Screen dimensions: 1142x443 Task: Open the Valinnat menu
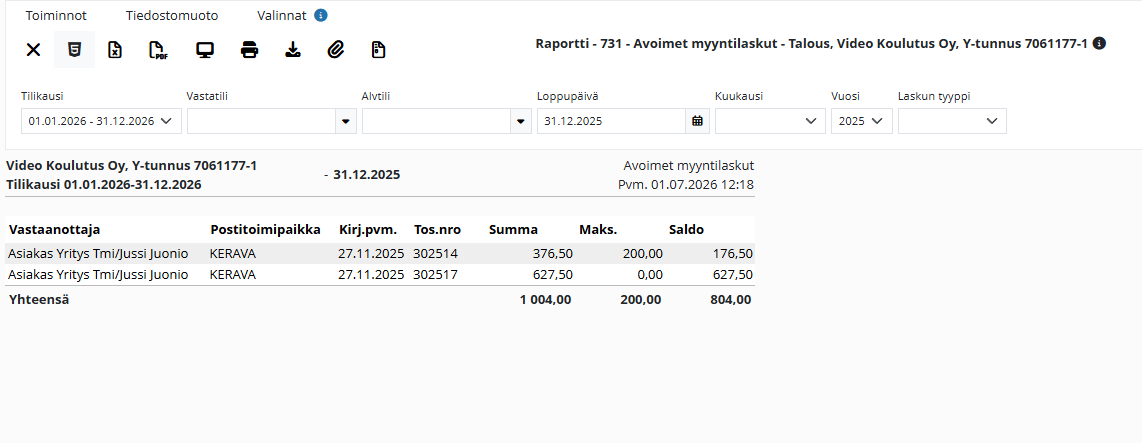click(283, 15)
